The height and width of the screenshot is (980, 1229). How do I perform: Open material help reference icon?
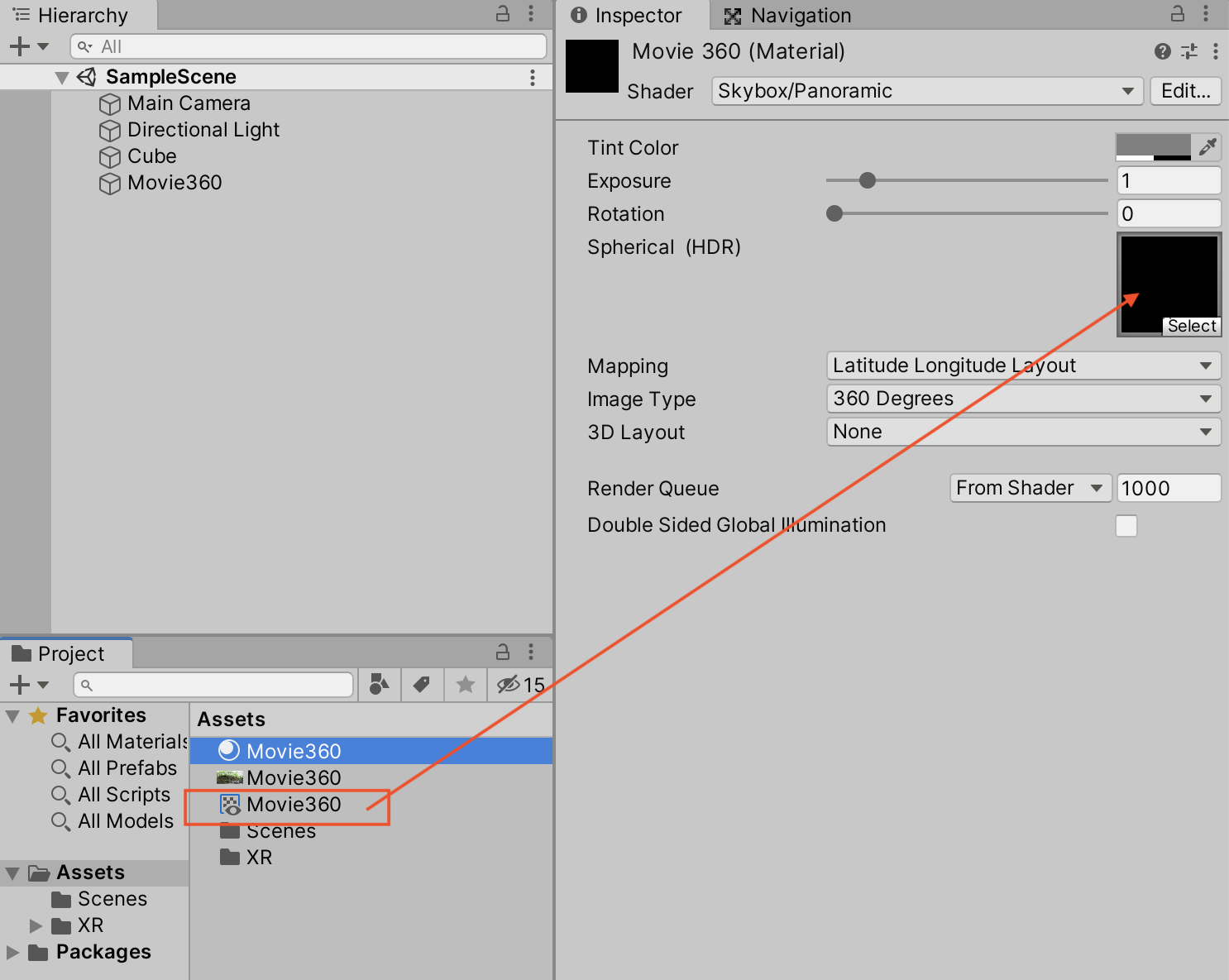coord(1162,51)
